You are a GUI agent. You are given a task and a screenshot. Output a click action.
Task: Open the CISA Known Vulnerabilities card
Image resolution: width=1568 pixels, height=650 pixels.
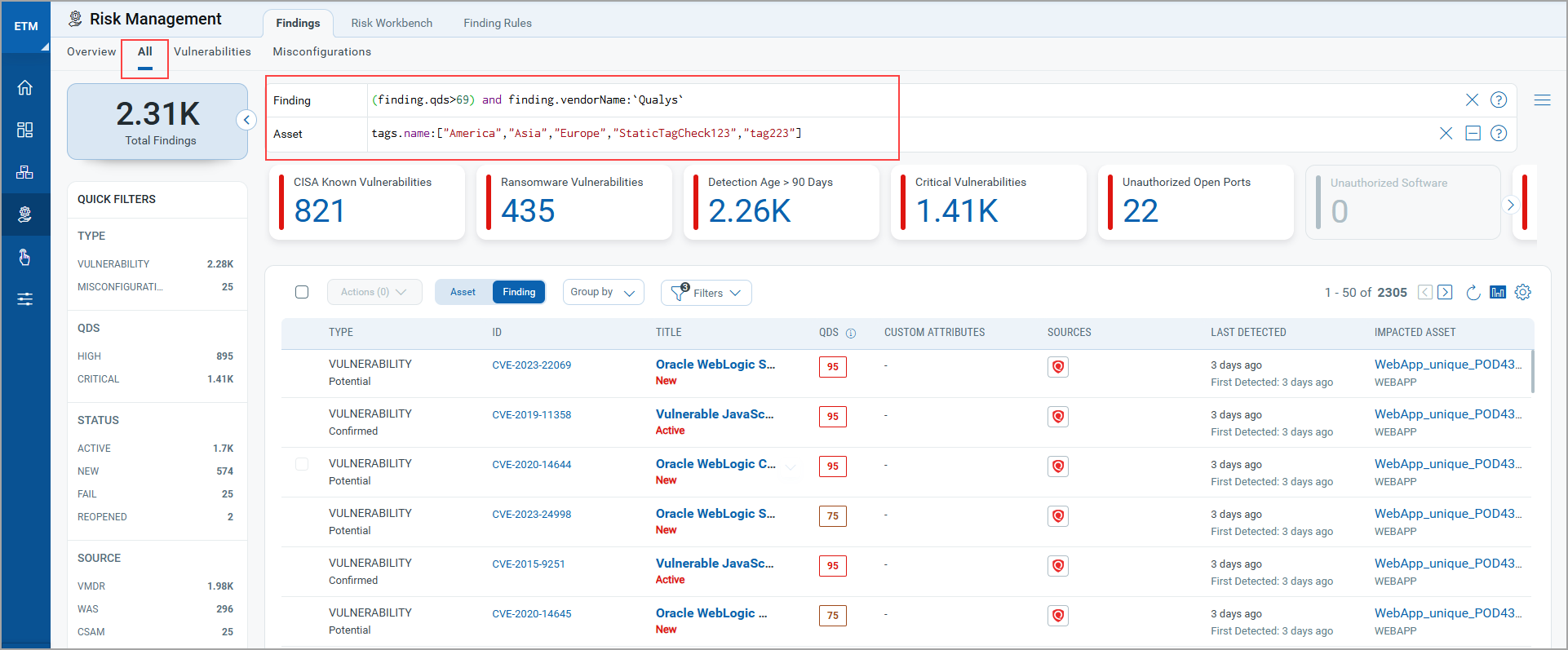pos(367,202)
